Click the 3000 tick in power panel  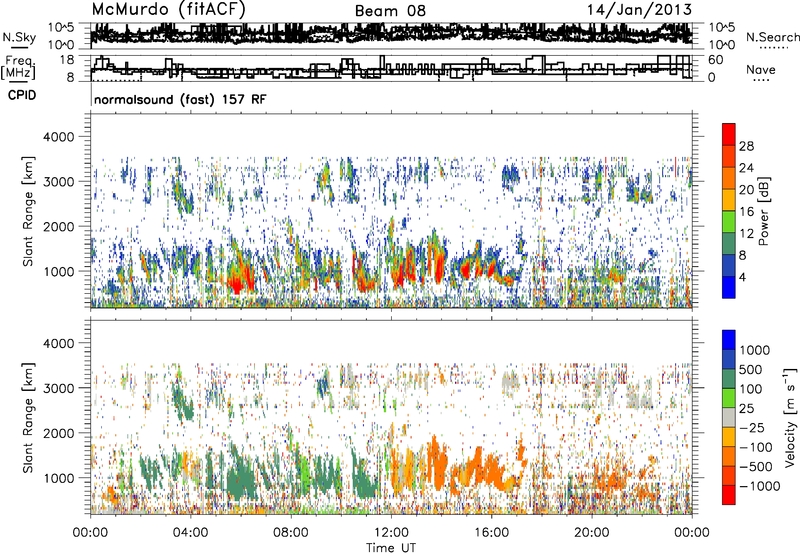click(61, 182)
